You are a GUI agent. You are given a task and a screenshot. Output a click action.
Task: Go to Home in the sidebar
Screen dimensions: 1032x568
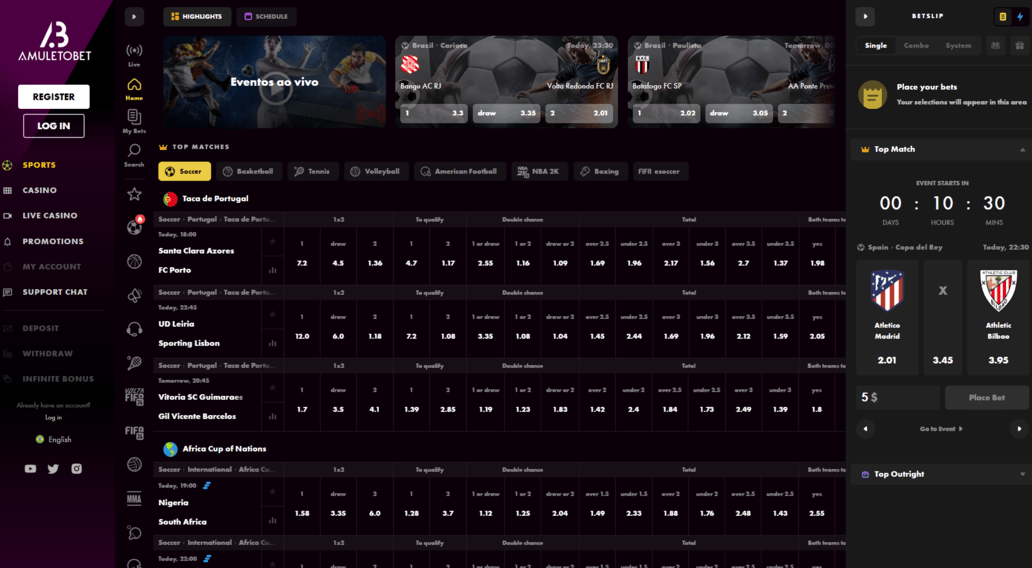[x=134, y=89]
